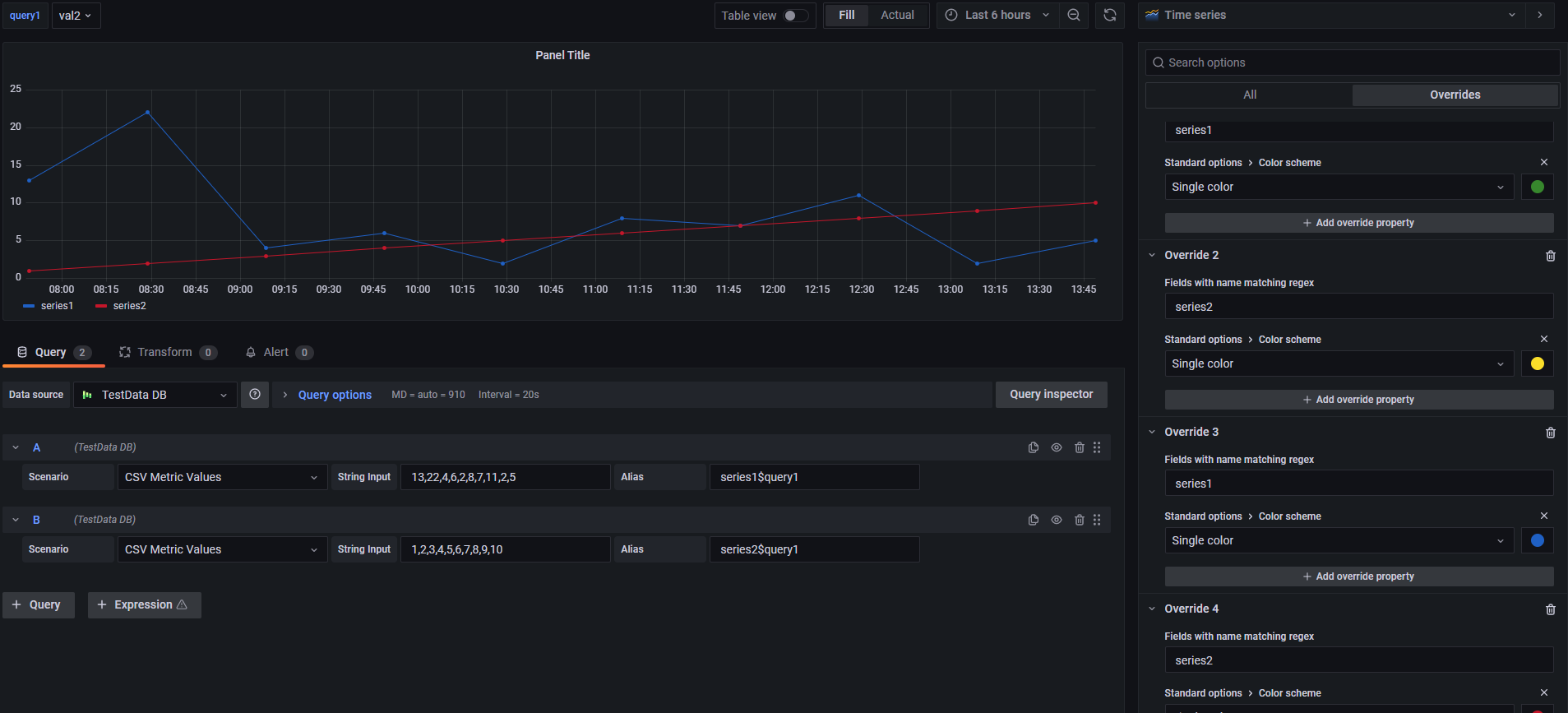This screenshot has height=713, width=1568.
Task: Delete Override 3
Action: [1551, 433]
